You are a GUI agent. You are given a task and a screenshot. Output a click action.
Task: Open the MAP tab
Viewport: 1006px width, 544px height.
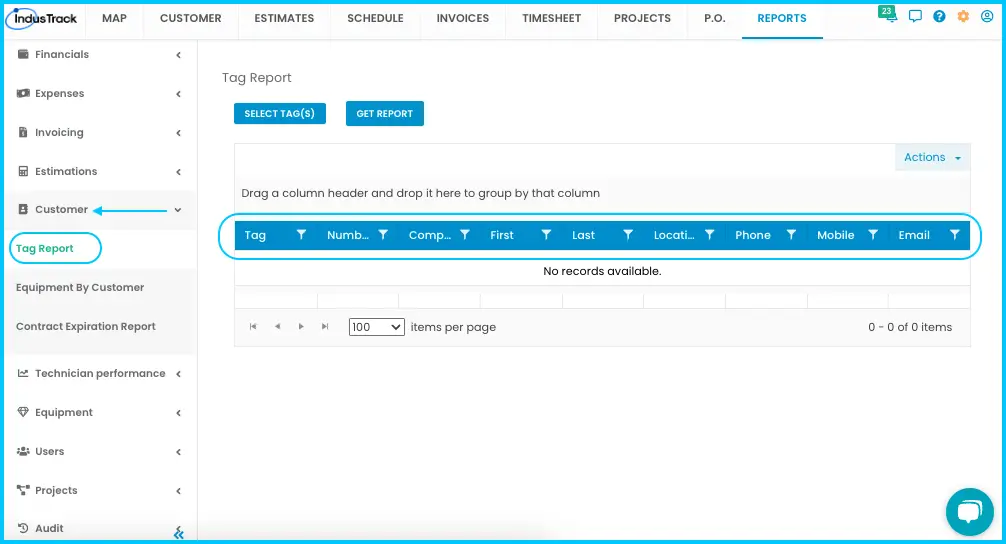pyautogui.click(x=114, y=19)
